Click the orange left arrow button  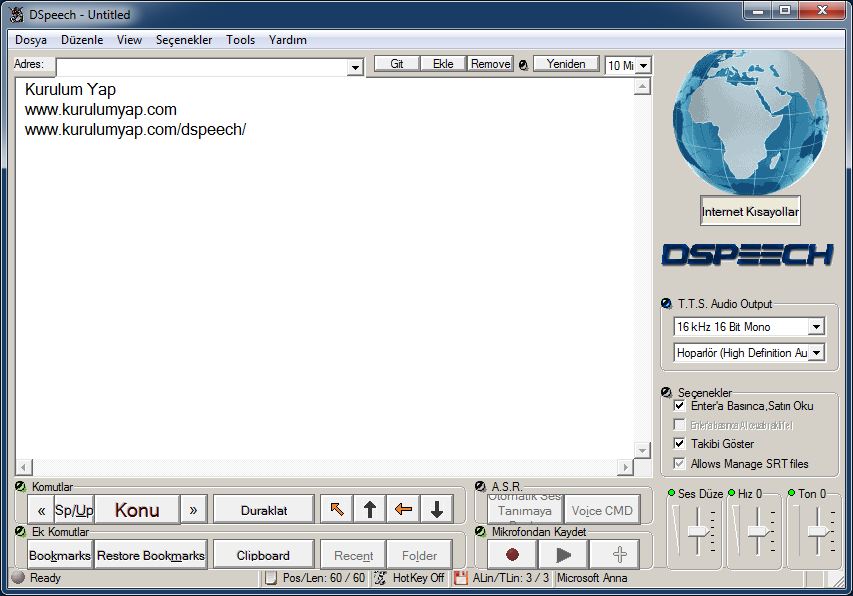[403, 510]
